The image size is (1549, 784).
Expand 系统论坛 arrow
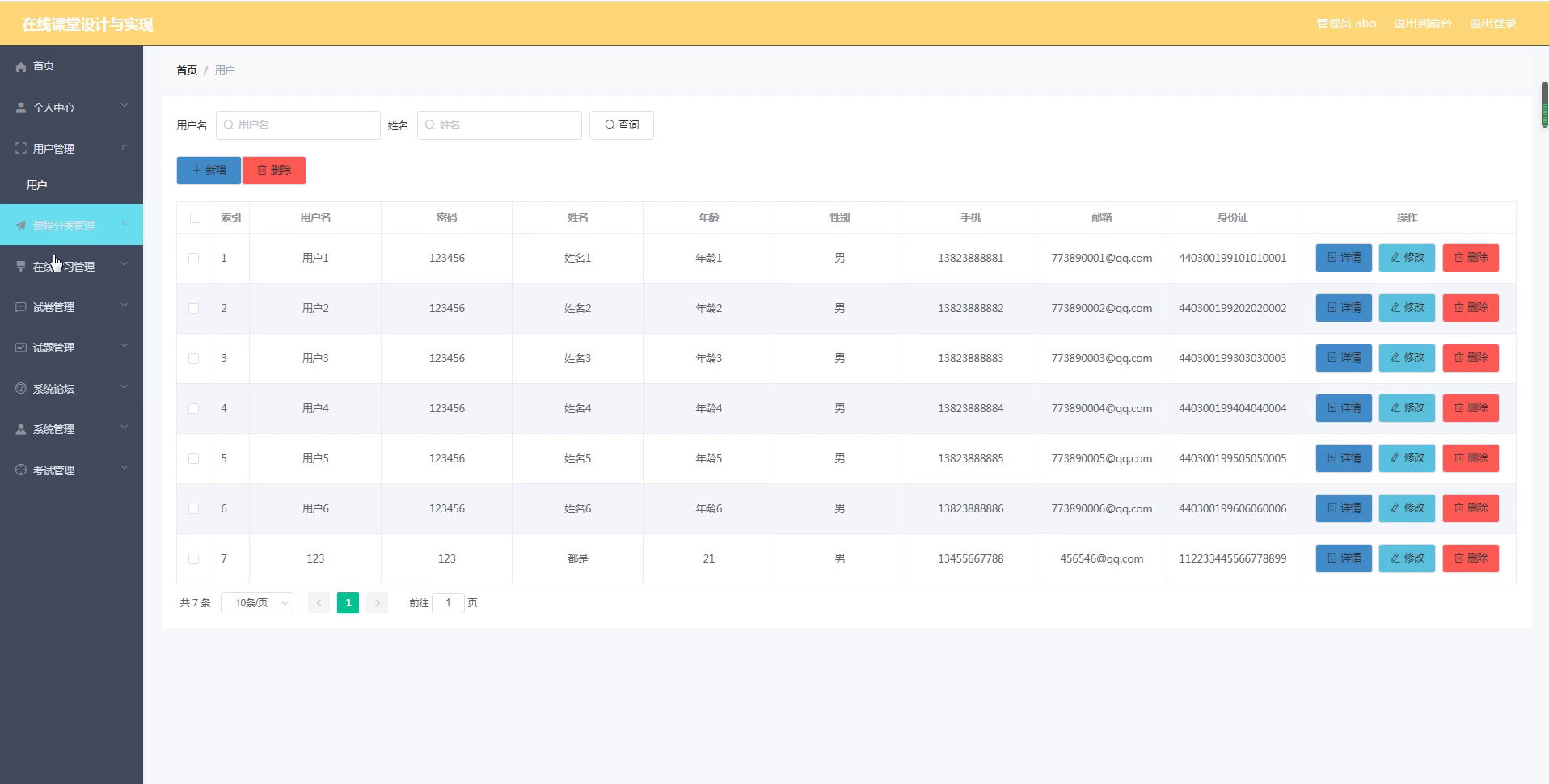(125, 387)
